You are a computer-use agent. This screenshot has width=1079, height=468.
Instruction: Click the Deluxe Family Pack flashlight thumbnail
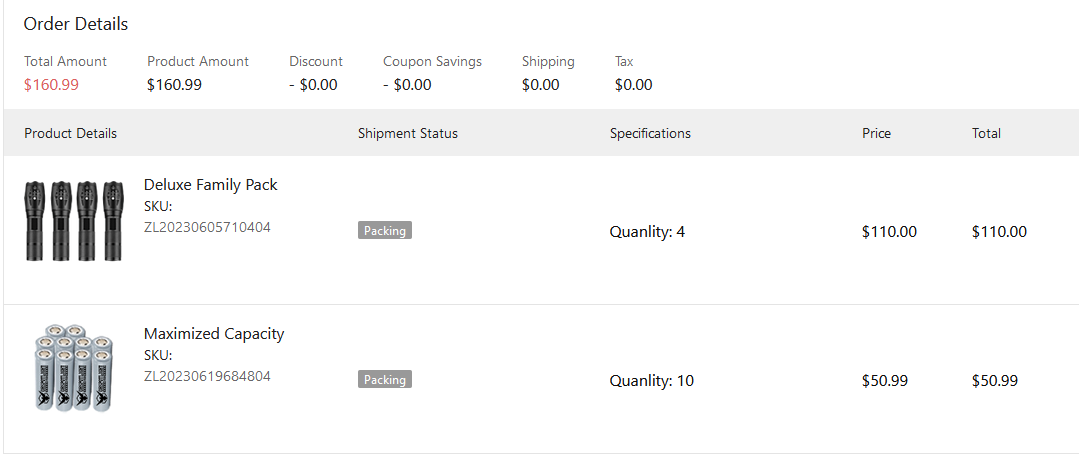point(74,220)
